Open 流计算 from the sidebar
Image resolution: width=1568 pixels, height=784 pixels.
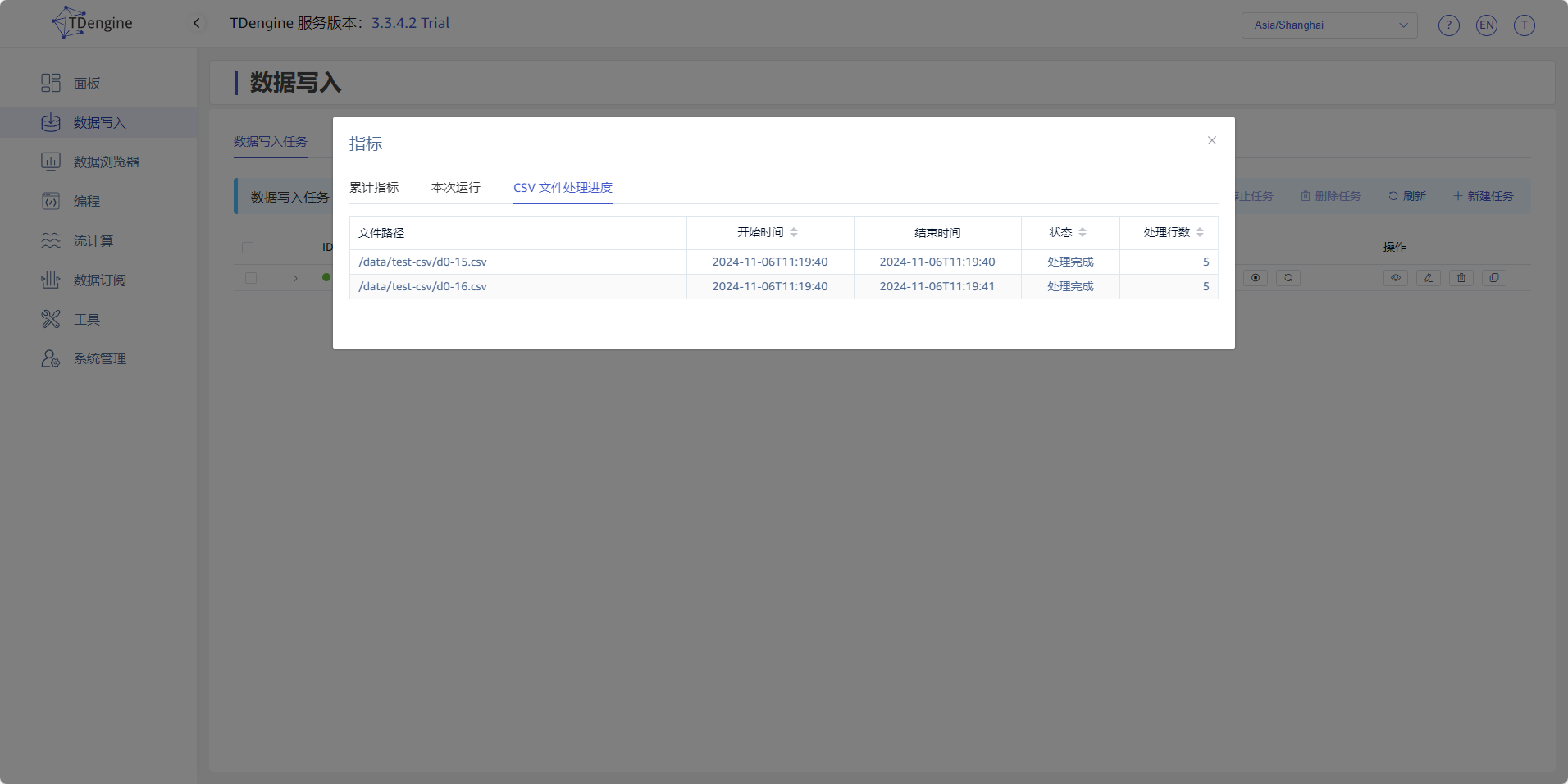click(93, 241)
